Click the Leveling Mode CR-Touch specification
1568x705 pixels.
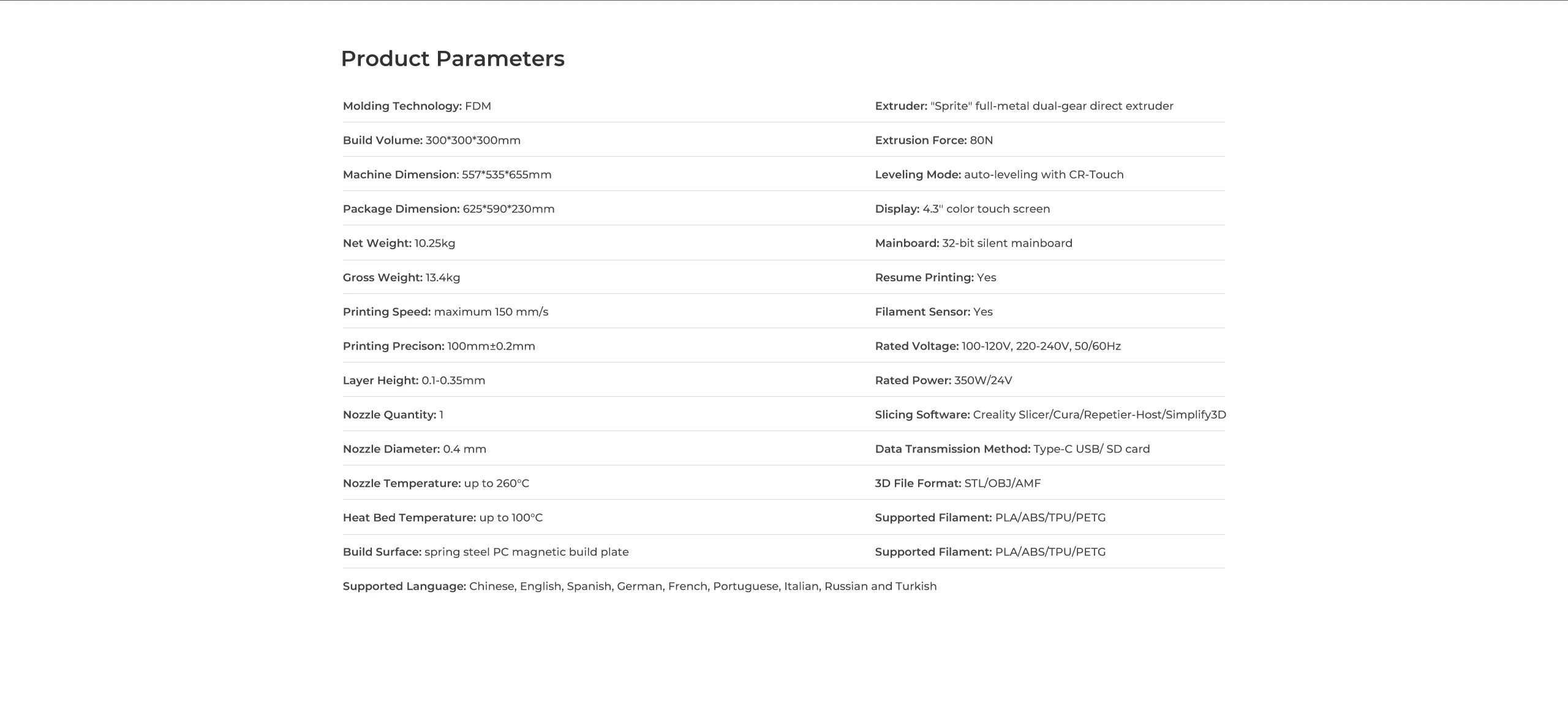999,175
